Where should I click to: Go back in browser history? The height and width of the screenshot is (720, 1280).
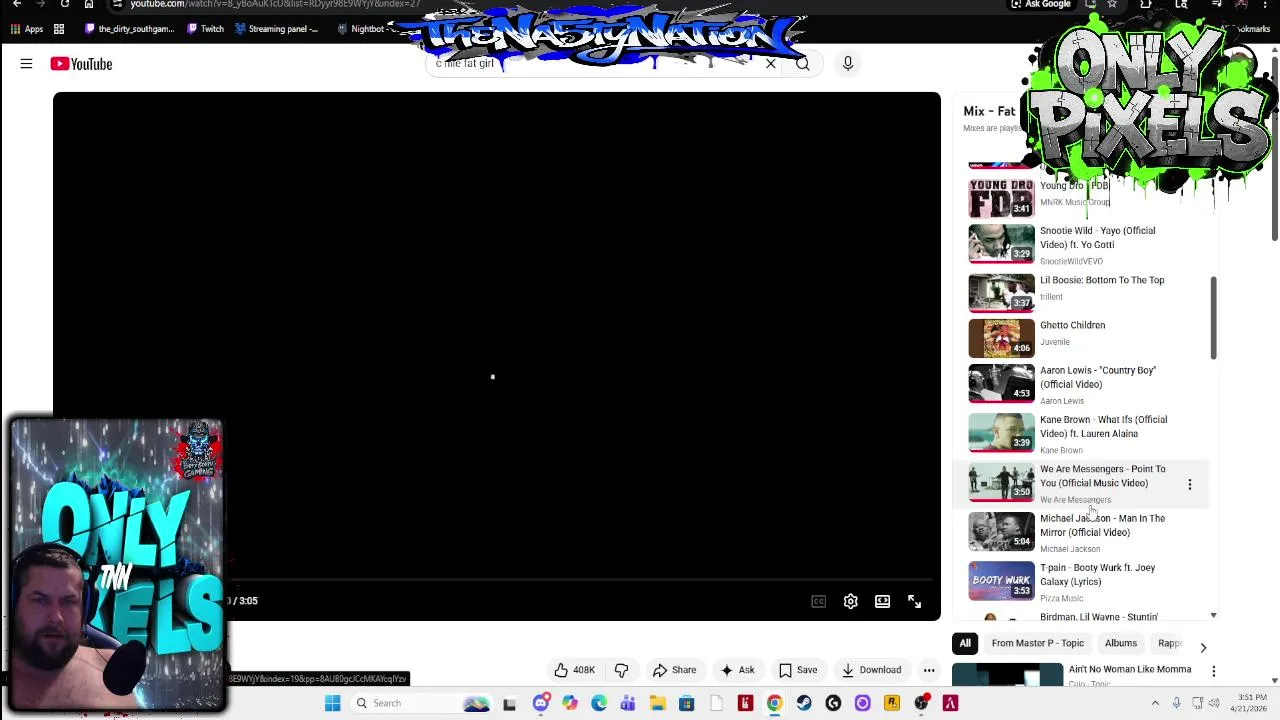(x=17, y=4)
